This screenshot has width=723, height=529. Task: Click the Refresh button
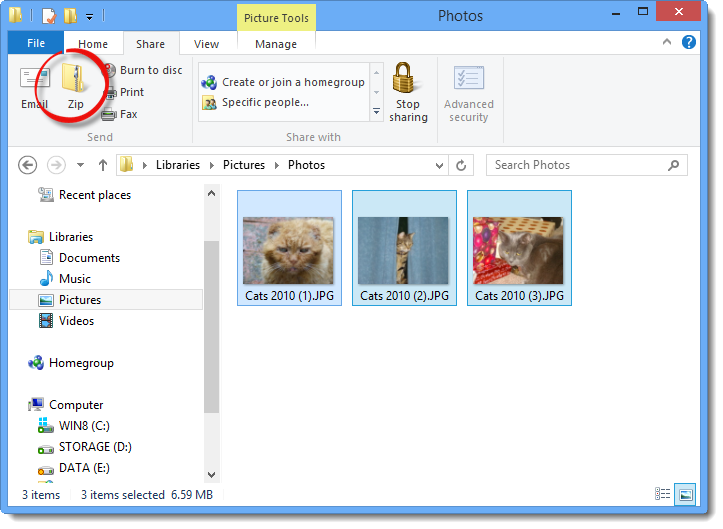tap(461, 165)
